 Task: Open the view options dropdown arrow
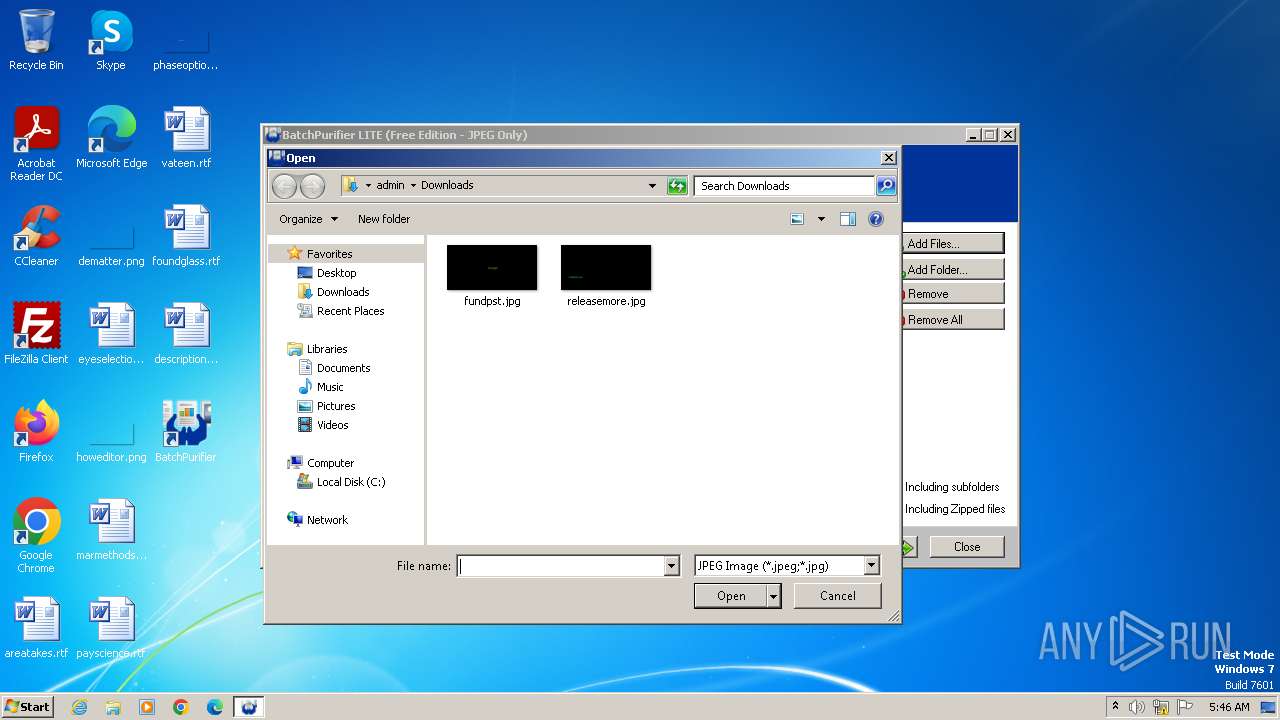tap(821, 219)
